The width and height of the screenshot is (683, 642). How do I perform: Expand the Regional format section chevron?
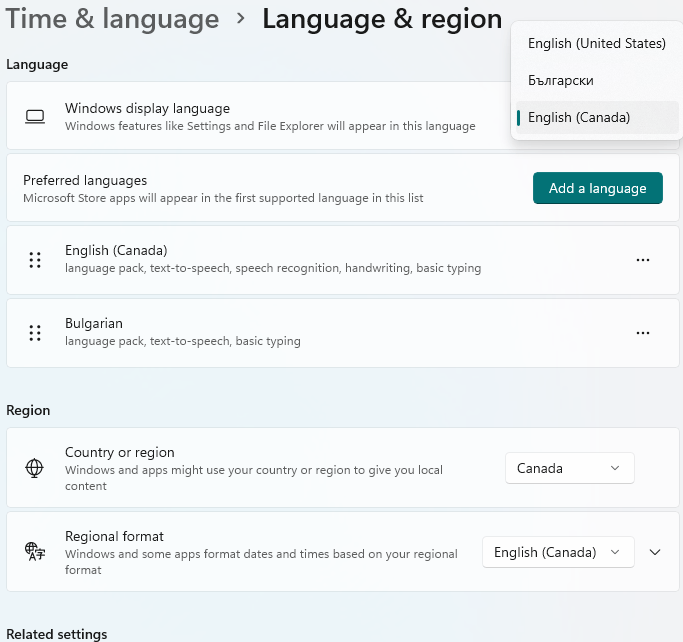coord(655,552)
